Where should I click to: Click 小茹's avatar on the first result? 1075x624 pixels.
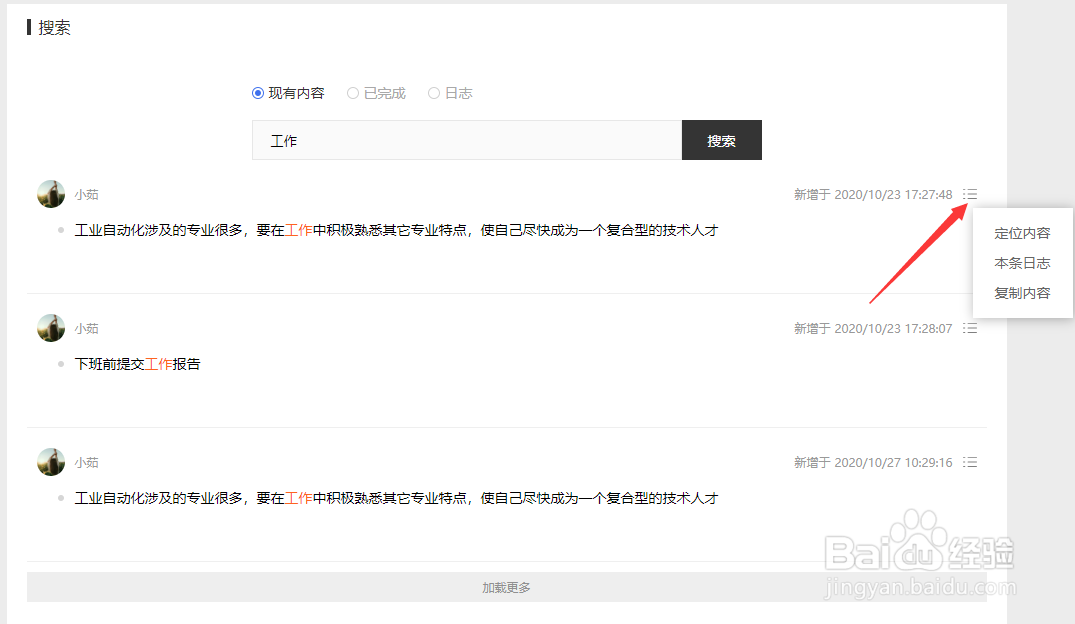tap(50, 194)
